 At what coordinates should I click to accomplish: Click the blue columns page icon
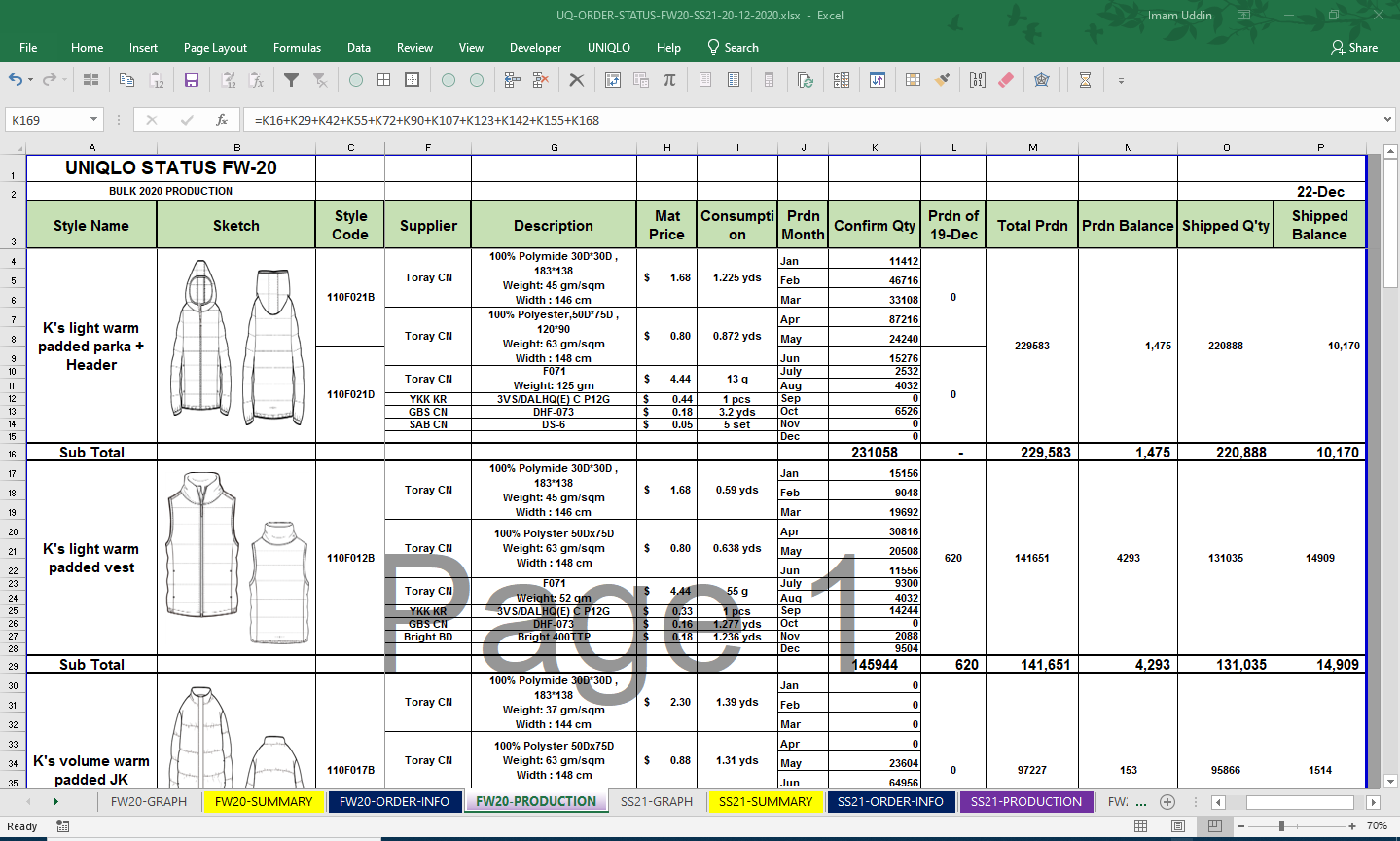(x=734, y=80)
